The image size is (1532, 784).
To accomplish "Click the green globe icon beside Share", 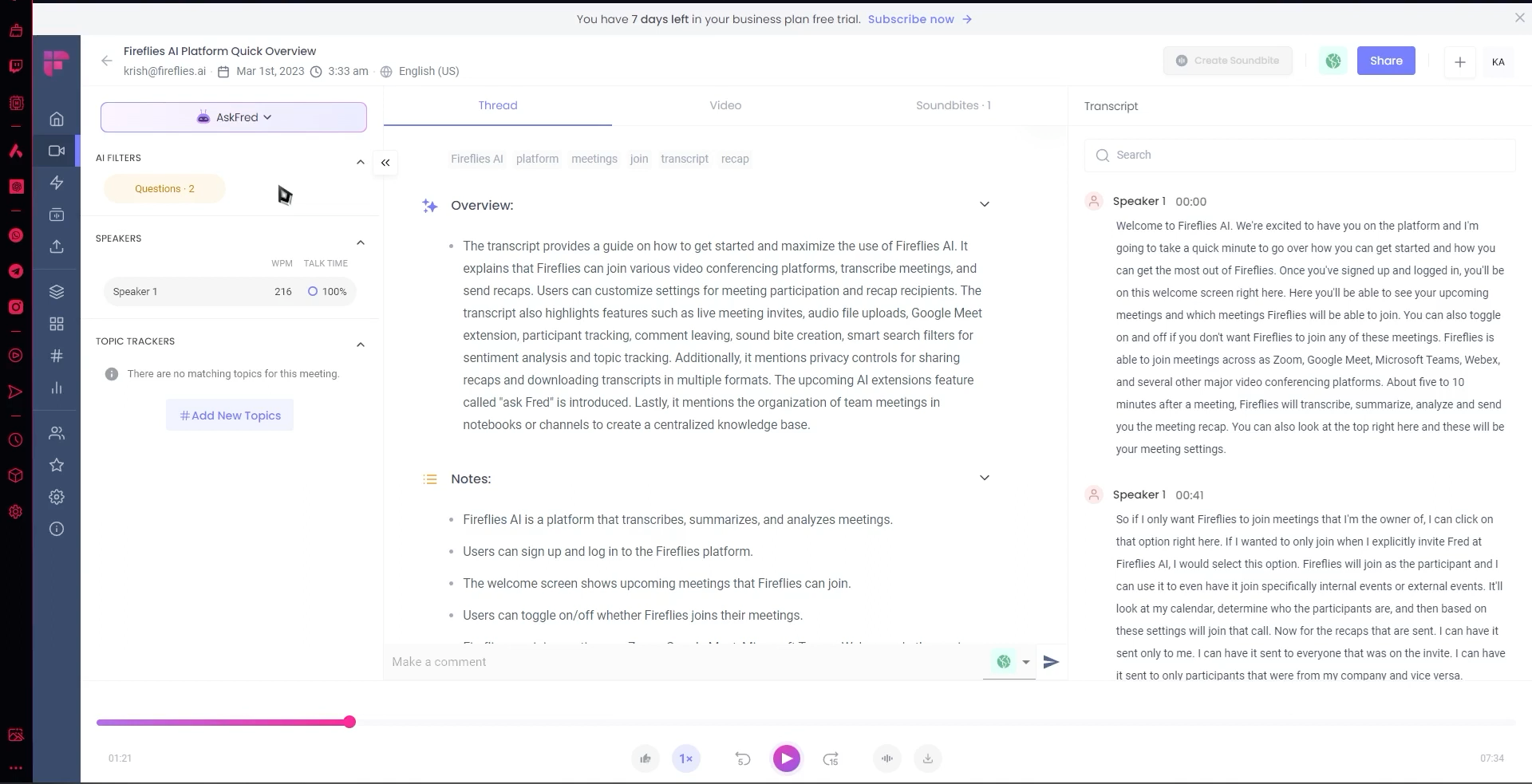I will [1333, 61].
